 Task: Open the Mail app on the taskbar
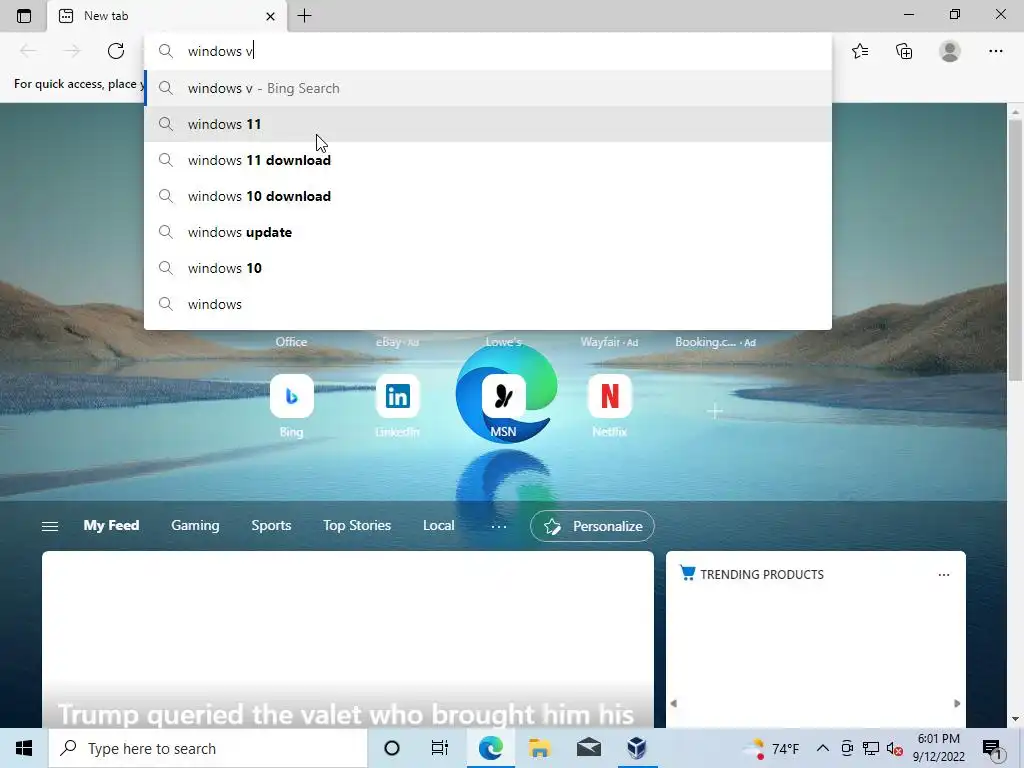tap(588, 748)
